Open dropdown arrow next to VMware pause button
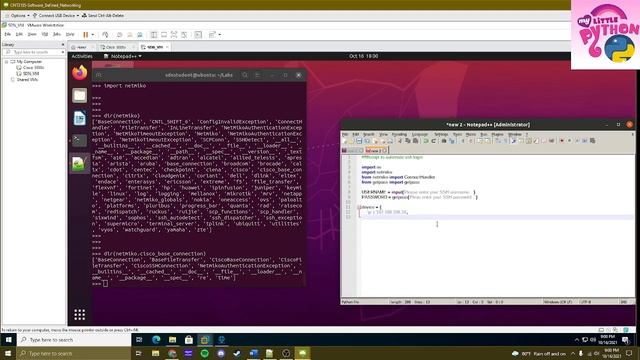The width and height of the screenshot is (640, 360). [93, 35]
